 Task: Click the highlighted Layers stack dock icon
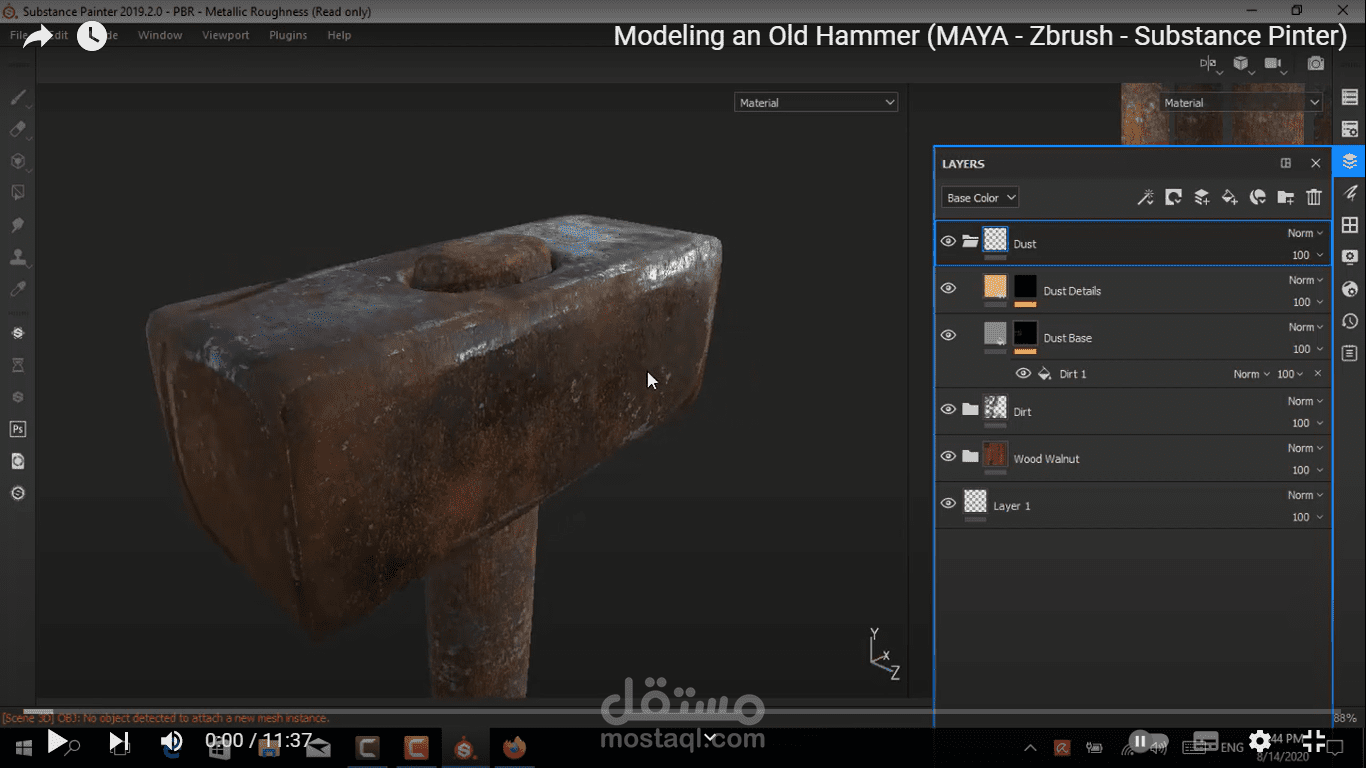point(1350,161)
